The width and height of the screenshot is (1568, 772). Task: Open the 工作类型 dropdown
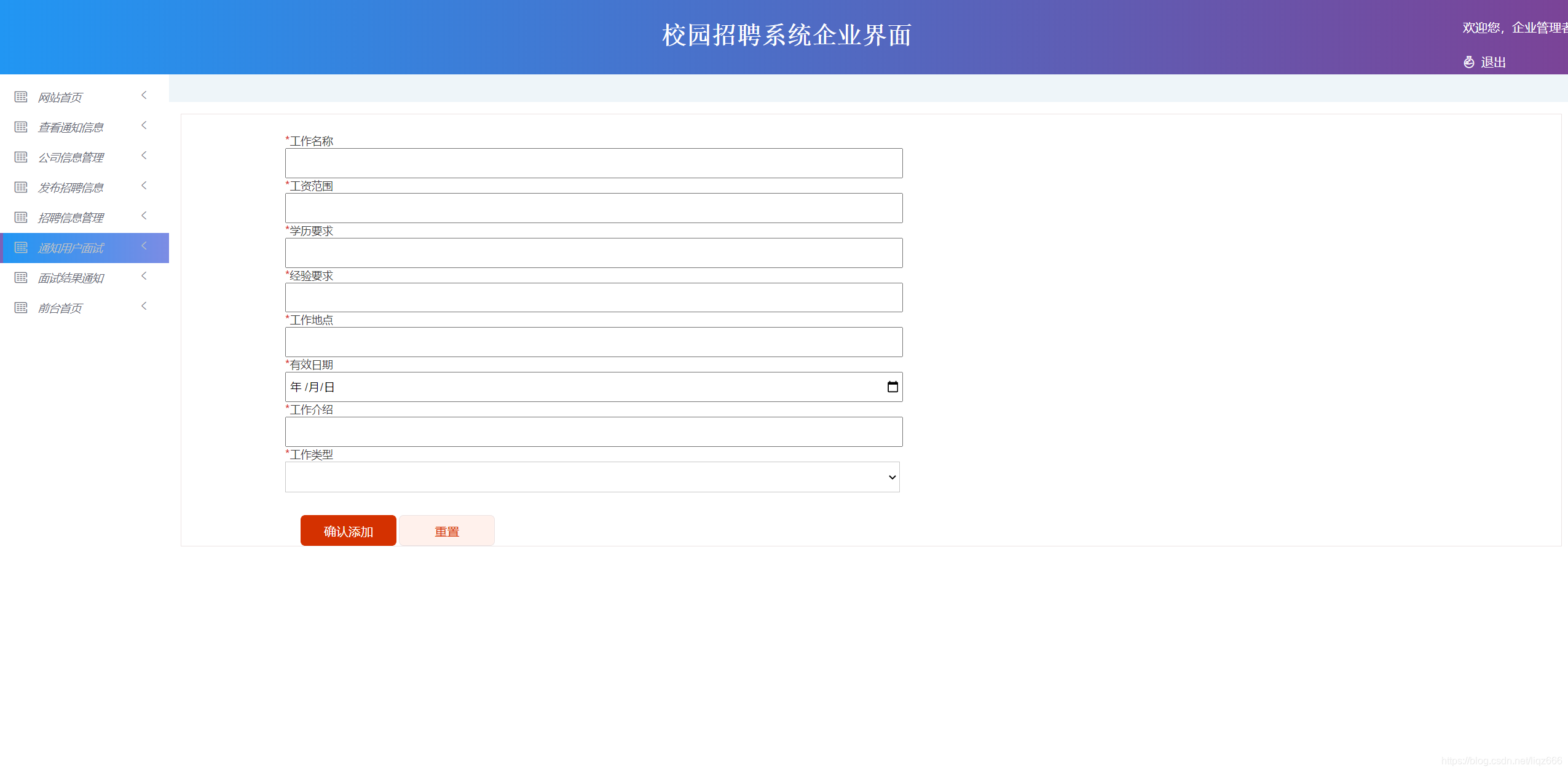point(593,477)
